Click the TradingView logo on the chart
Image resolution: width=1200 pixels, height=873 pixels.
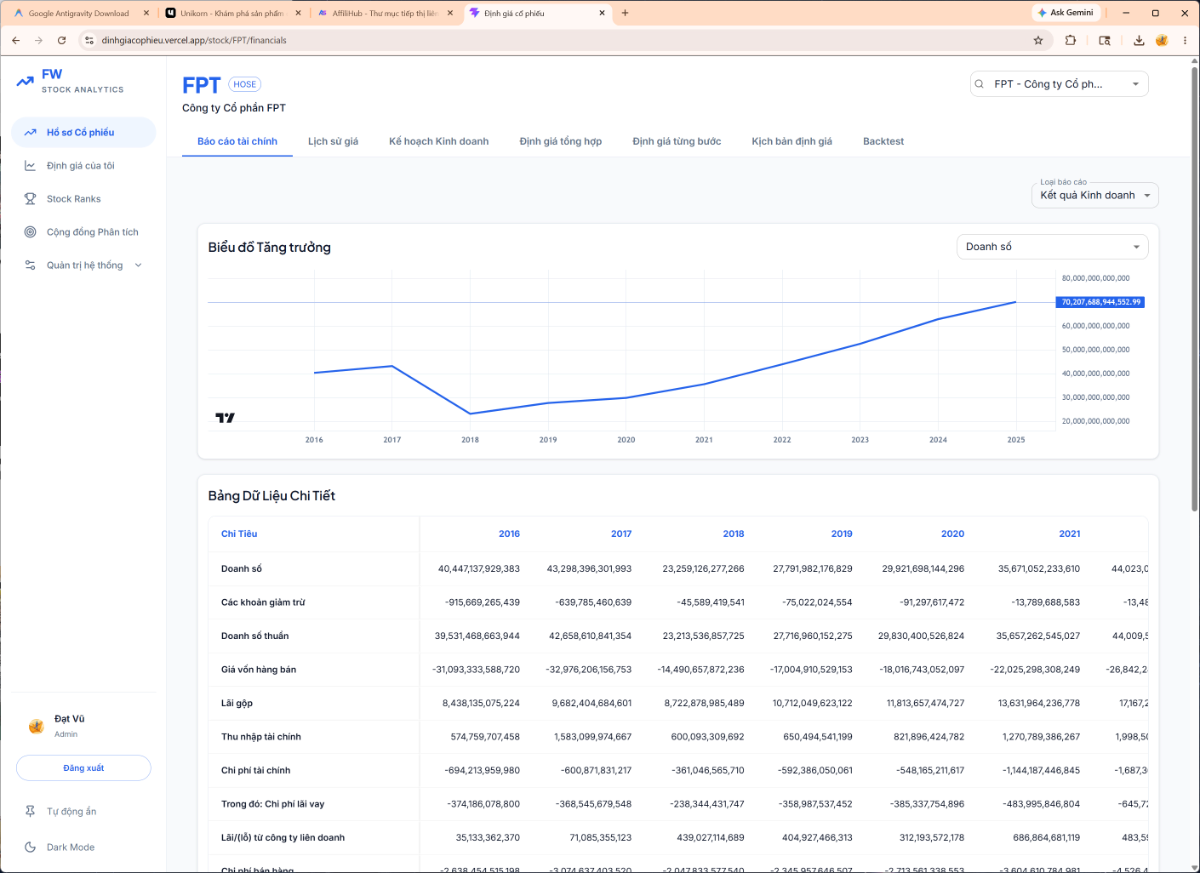click(225, 418)
